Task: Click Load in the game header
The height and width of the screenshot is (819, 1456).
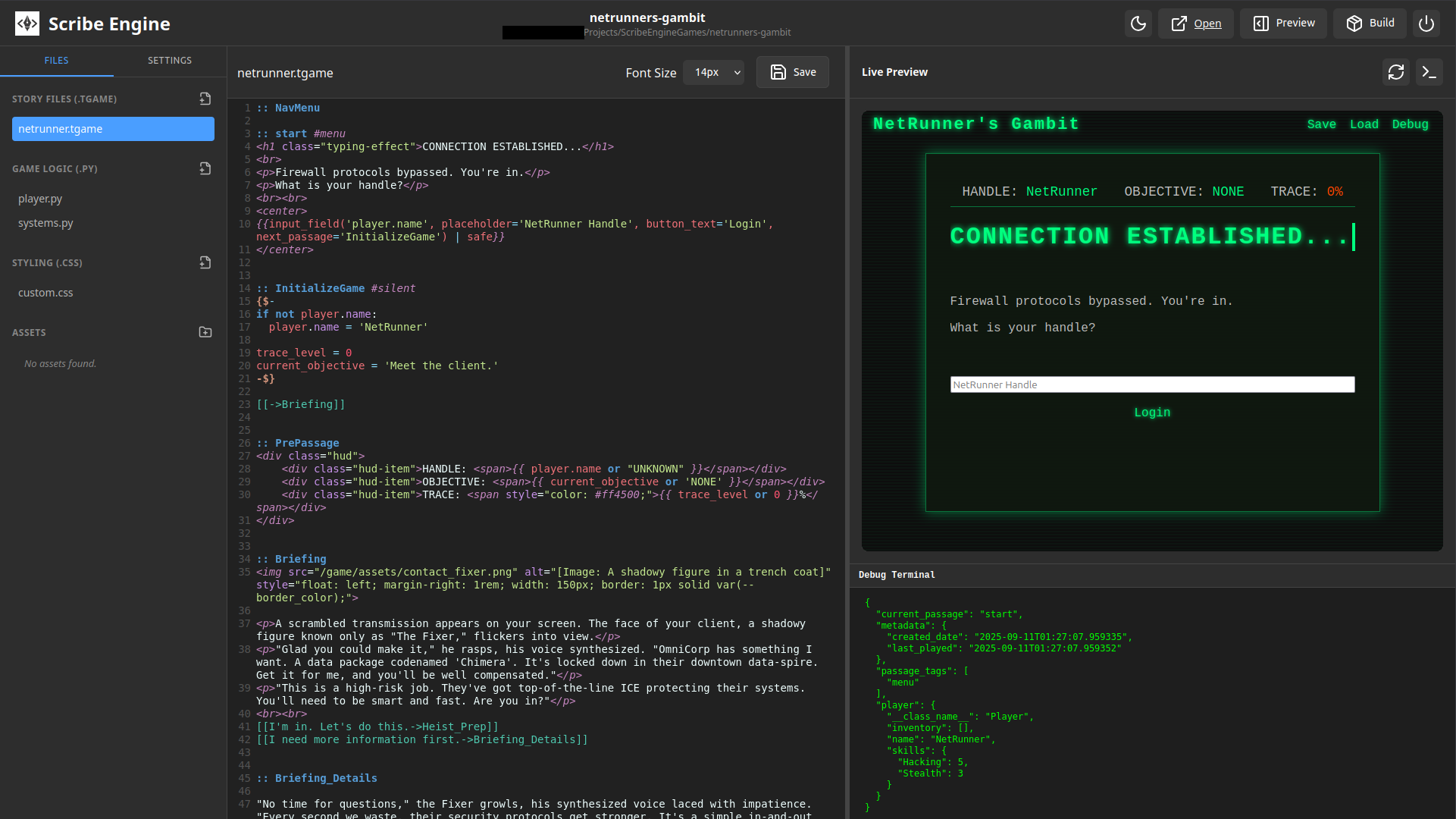Action: click(x=1364, y=124)
